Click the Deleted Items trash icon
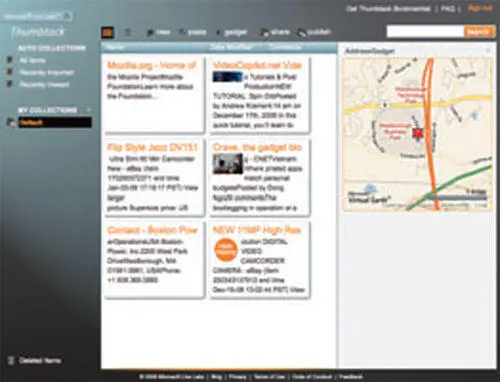 [11, 360]
